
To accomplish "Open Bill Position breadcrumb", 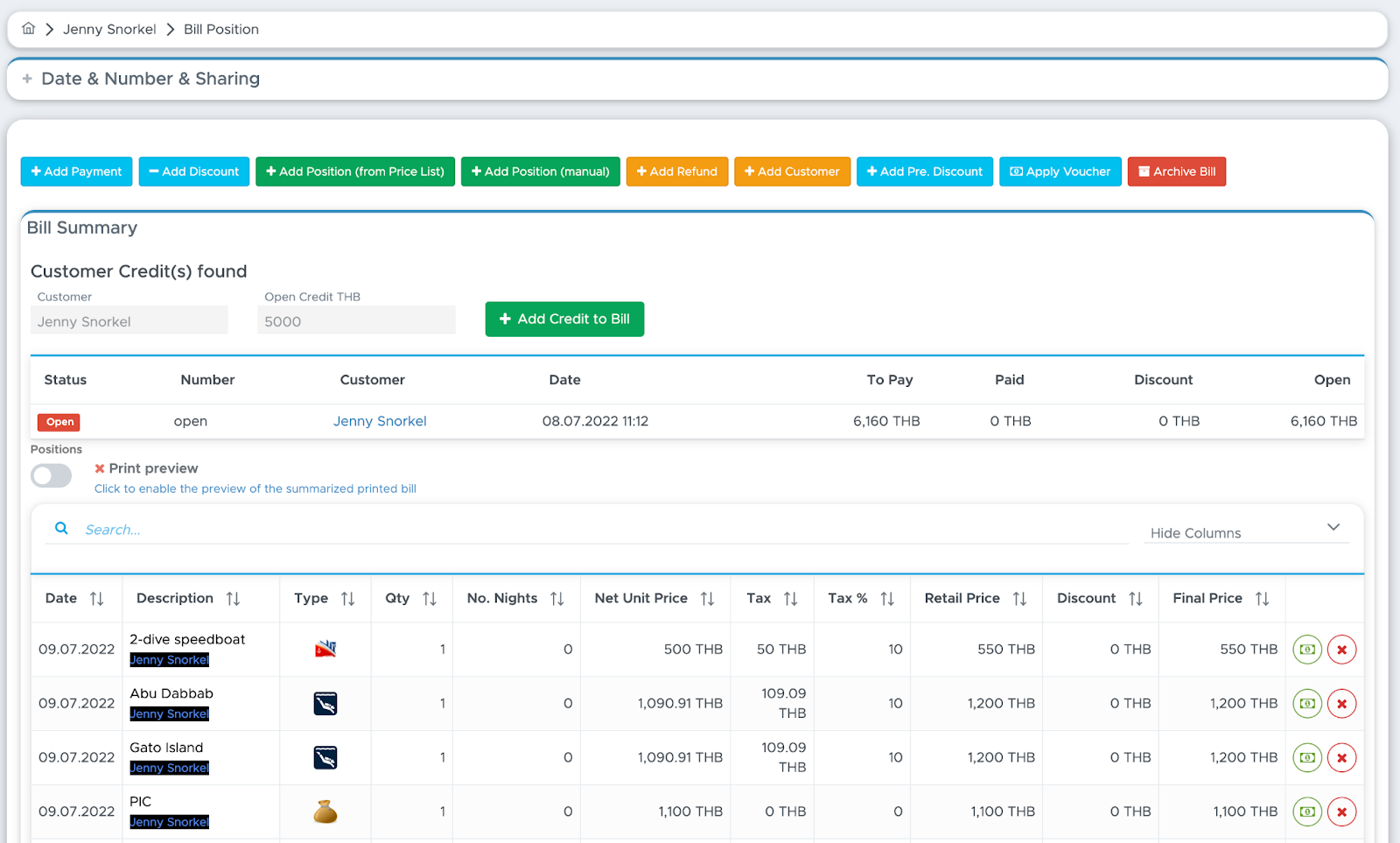I will point(221,29).
